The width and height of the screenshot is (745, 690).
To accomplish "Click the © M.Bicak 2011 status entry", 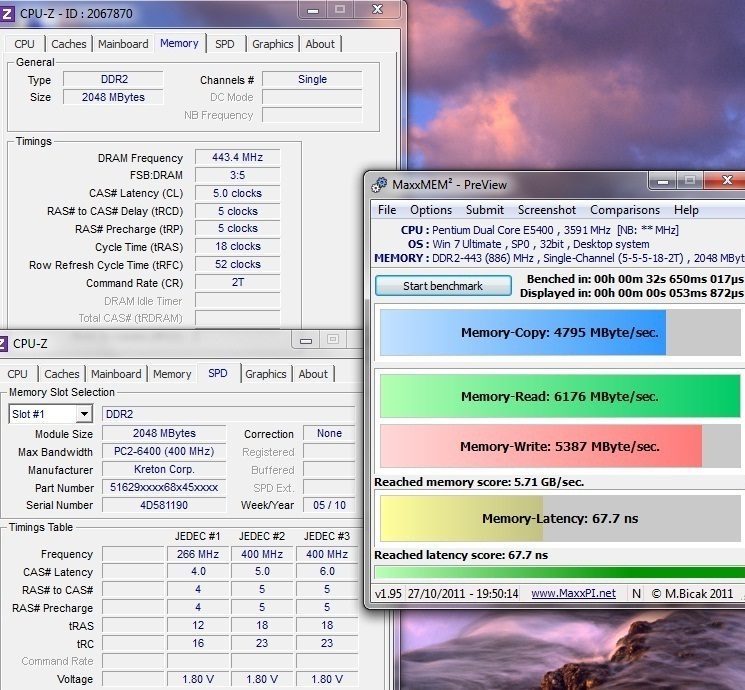I will (x=692, y=593).
